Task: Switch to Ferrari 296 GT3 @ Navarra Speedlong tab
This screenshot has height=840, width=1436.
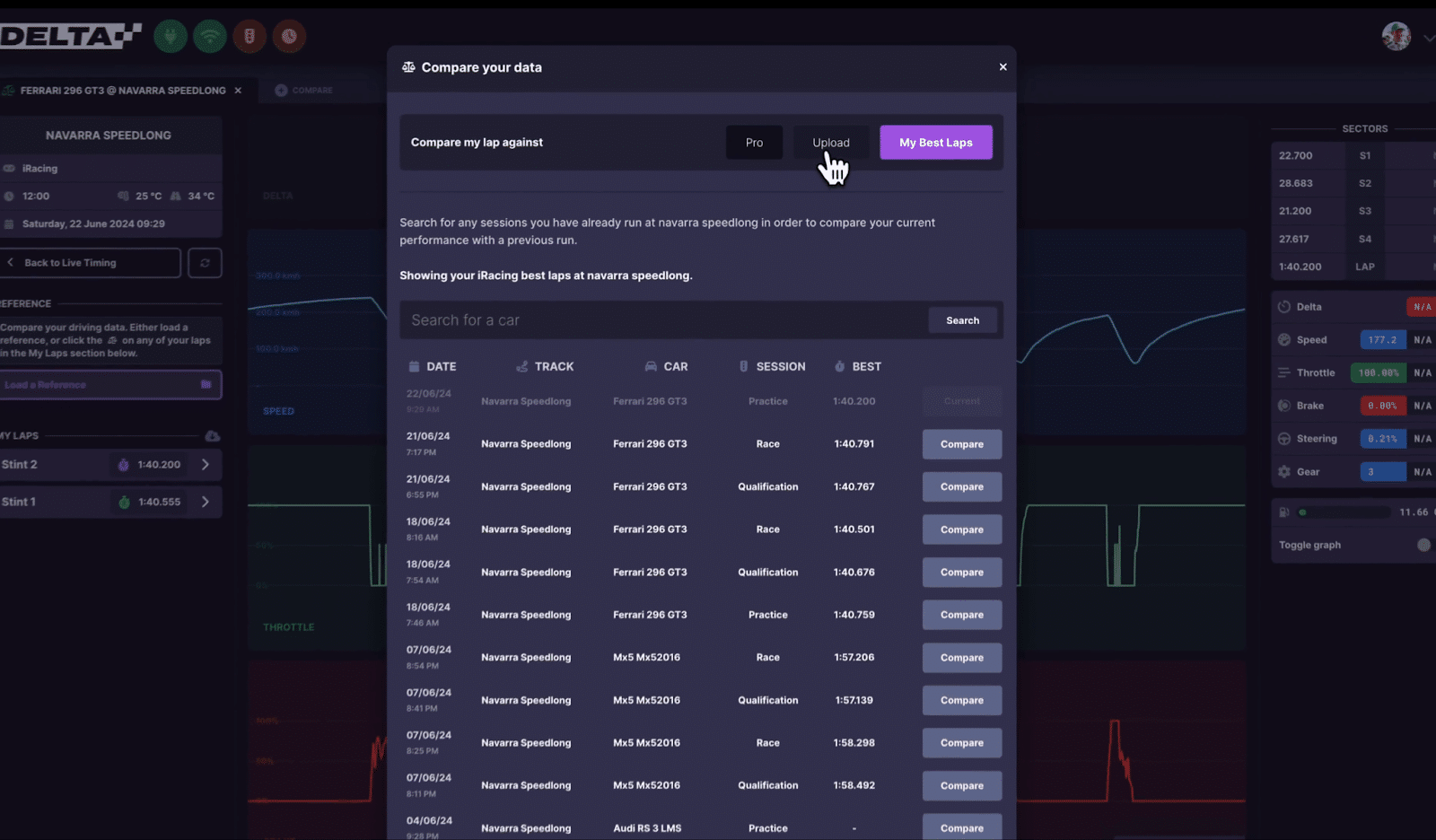Action: click(x=122, y=91)
